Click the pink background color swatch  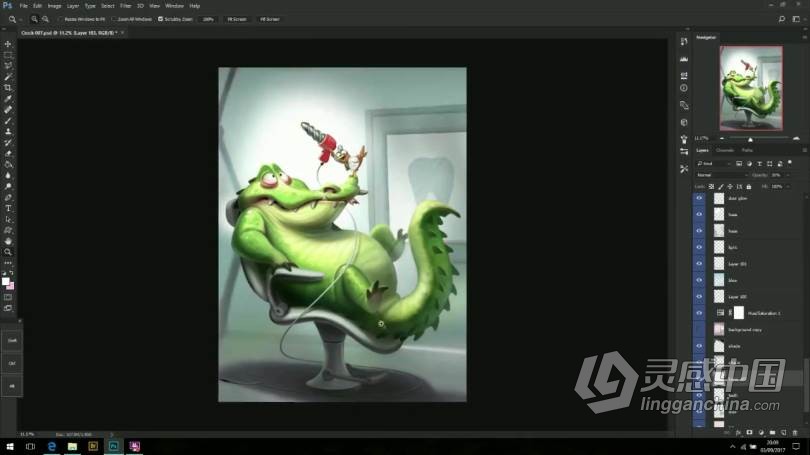click(11, 286)
